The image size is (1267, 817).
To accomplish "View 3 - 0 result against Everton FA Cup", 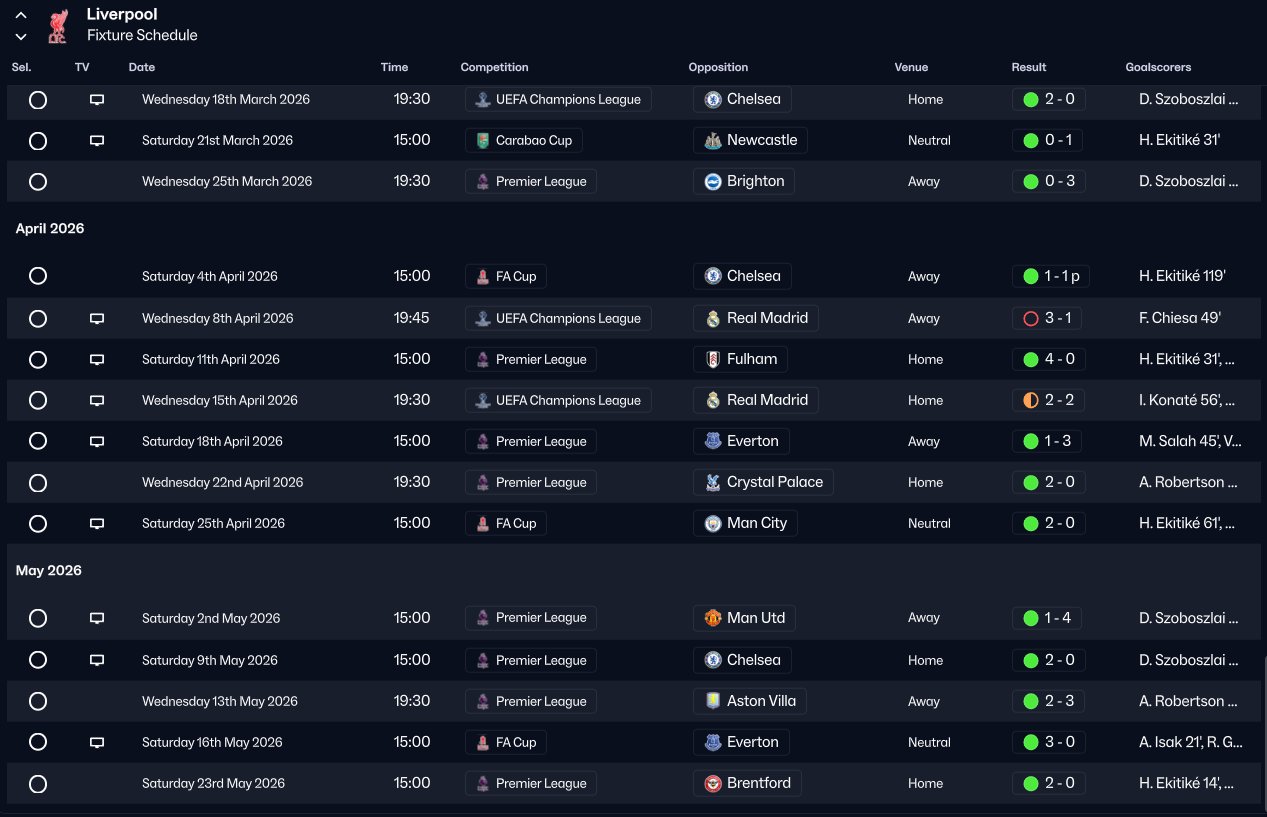I will pyautogui.click(x=1049, y=742).
